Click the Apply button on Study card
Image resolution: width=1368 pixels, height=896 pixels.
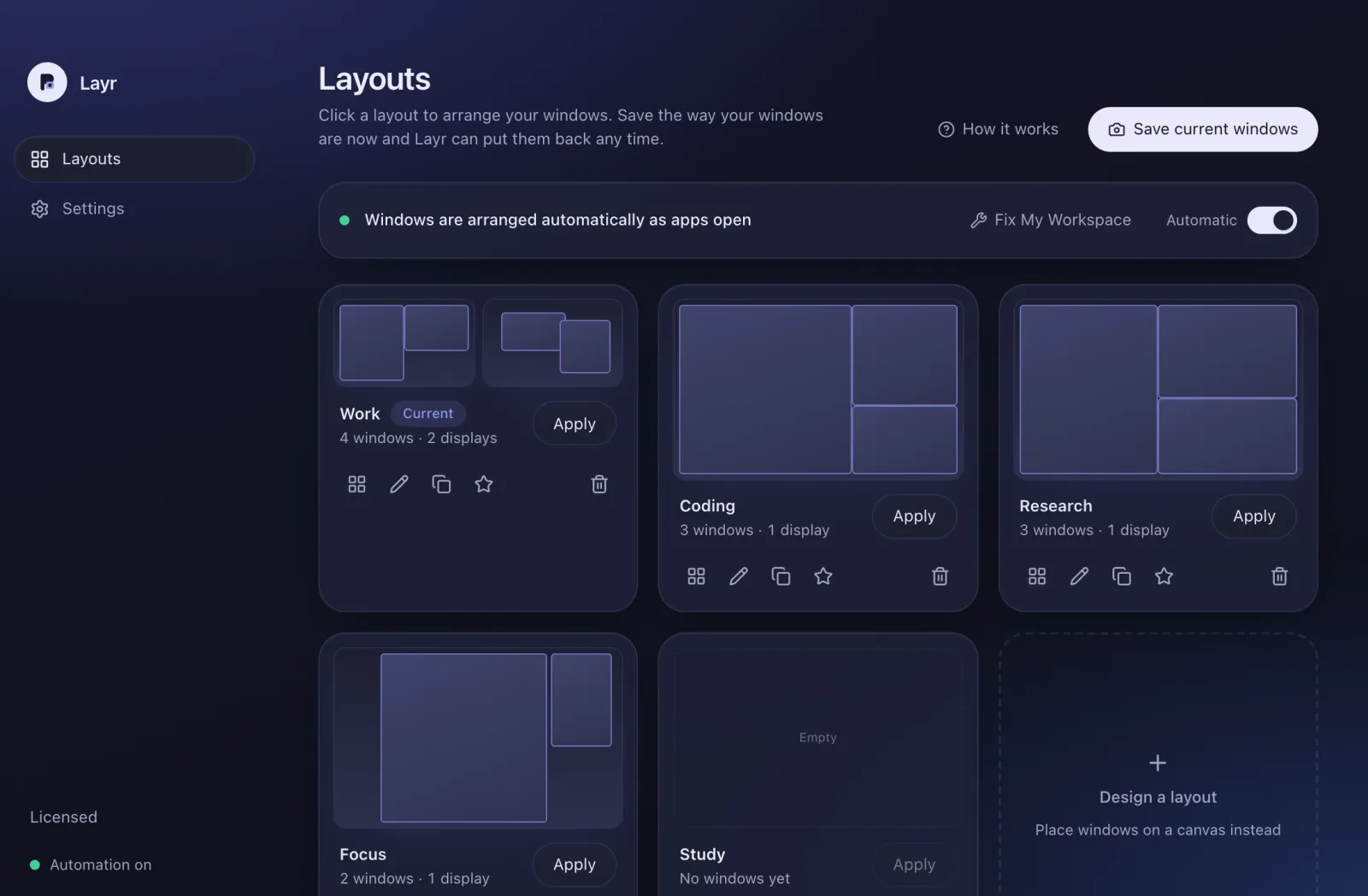(914, 864)
